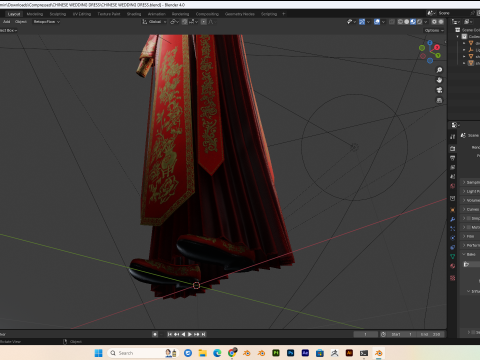Jump to the timeline start frame
Image resolution: width=480 pixels, height=360 pixels.
(169, 334)
